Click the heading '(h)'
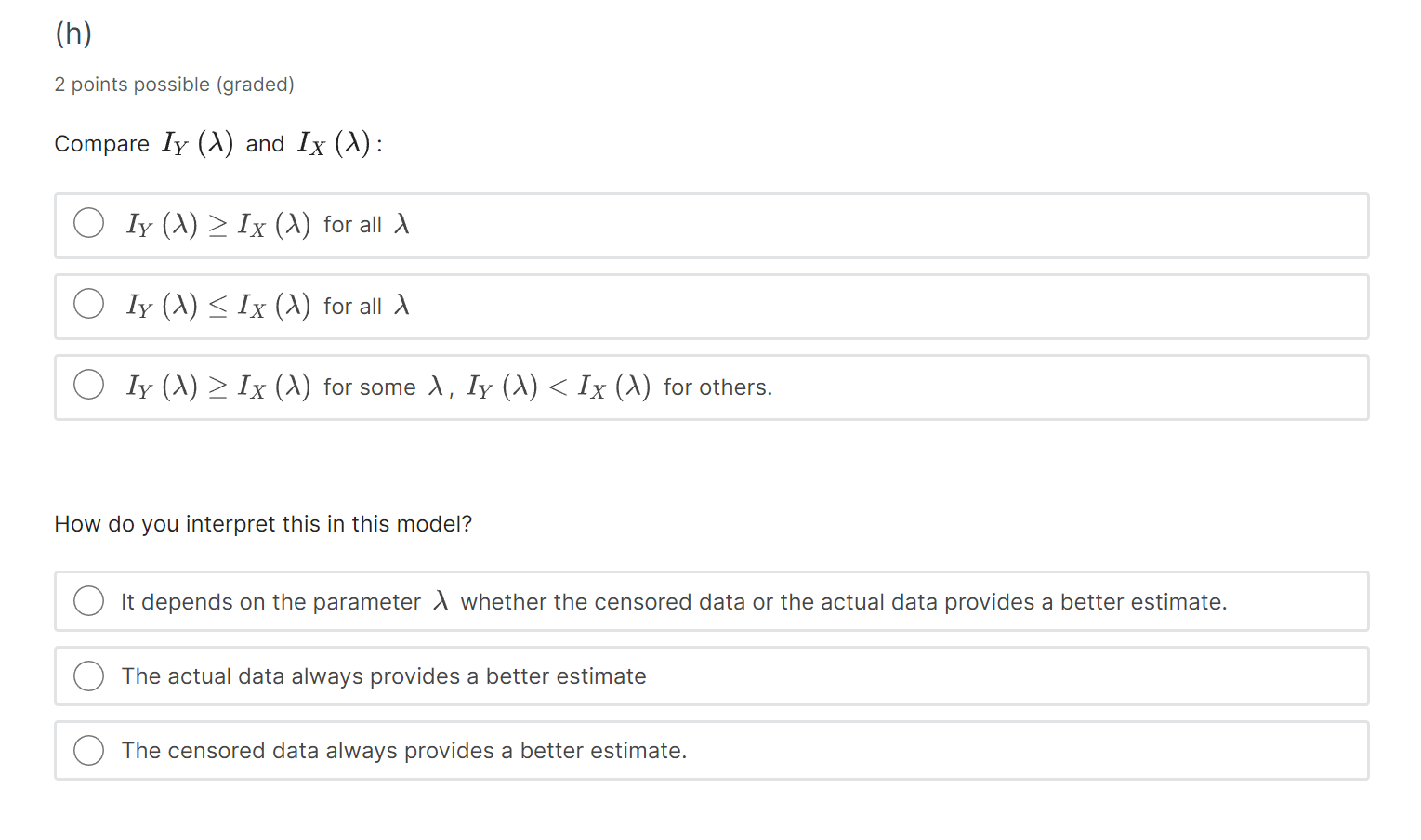The width and height of the screenshot is (1421, 840). pyautogui.click(x=72, y=33)
